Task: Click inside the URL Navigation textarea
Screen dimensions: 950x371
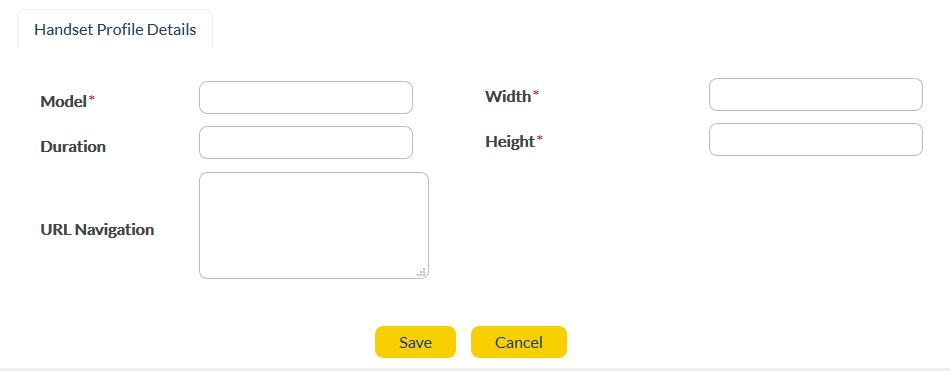Action: (314, 226)
